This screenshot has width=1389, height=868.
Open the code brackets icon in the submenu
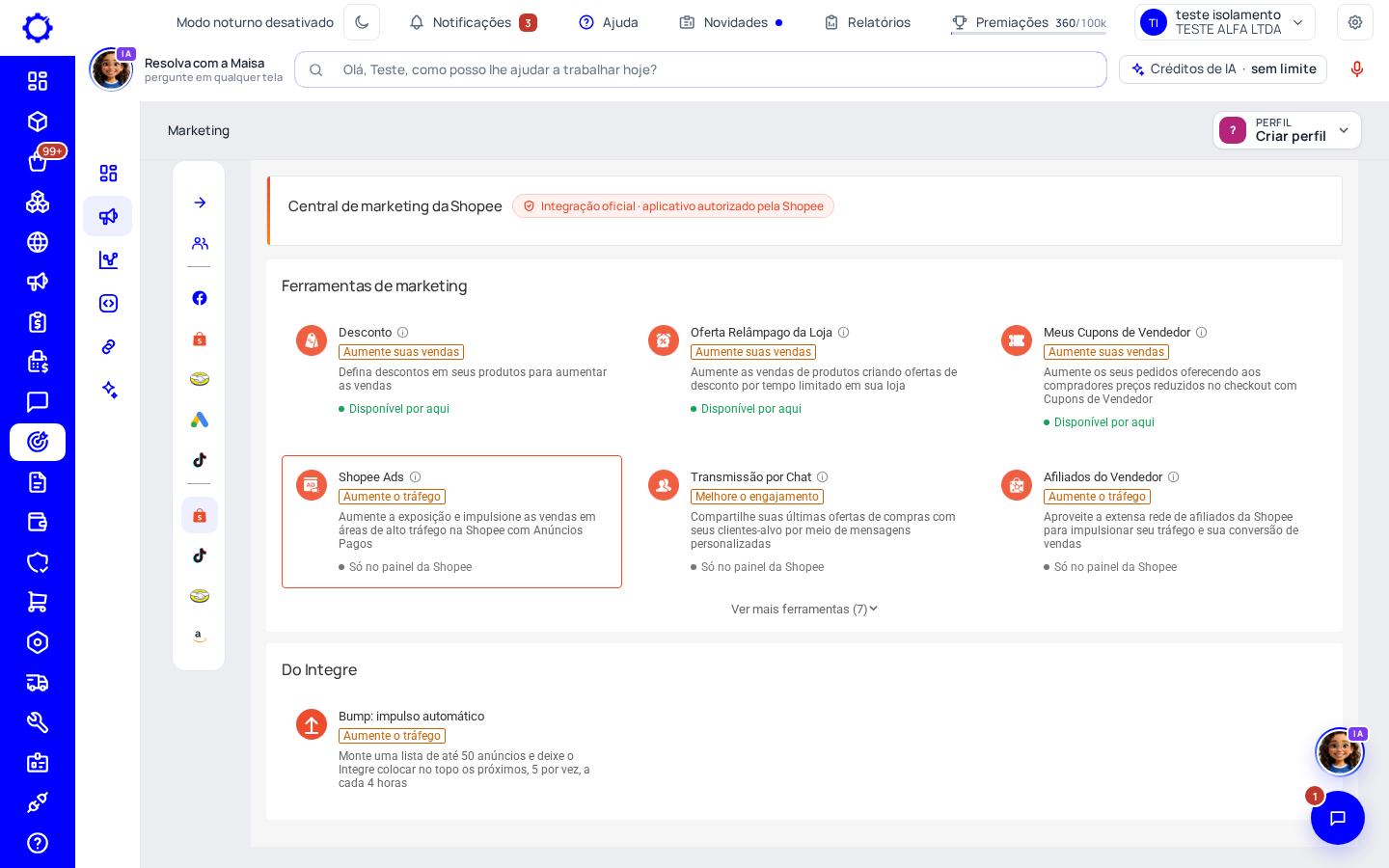(108, 303)
